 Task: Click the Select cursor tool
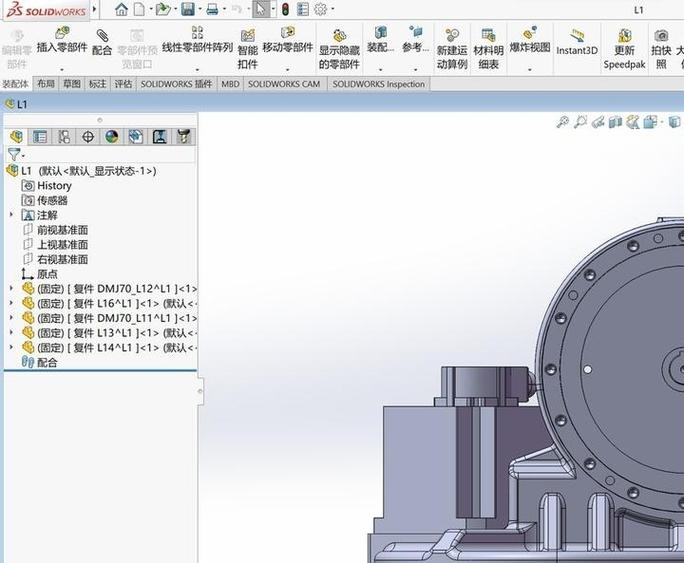click(260, 9)
